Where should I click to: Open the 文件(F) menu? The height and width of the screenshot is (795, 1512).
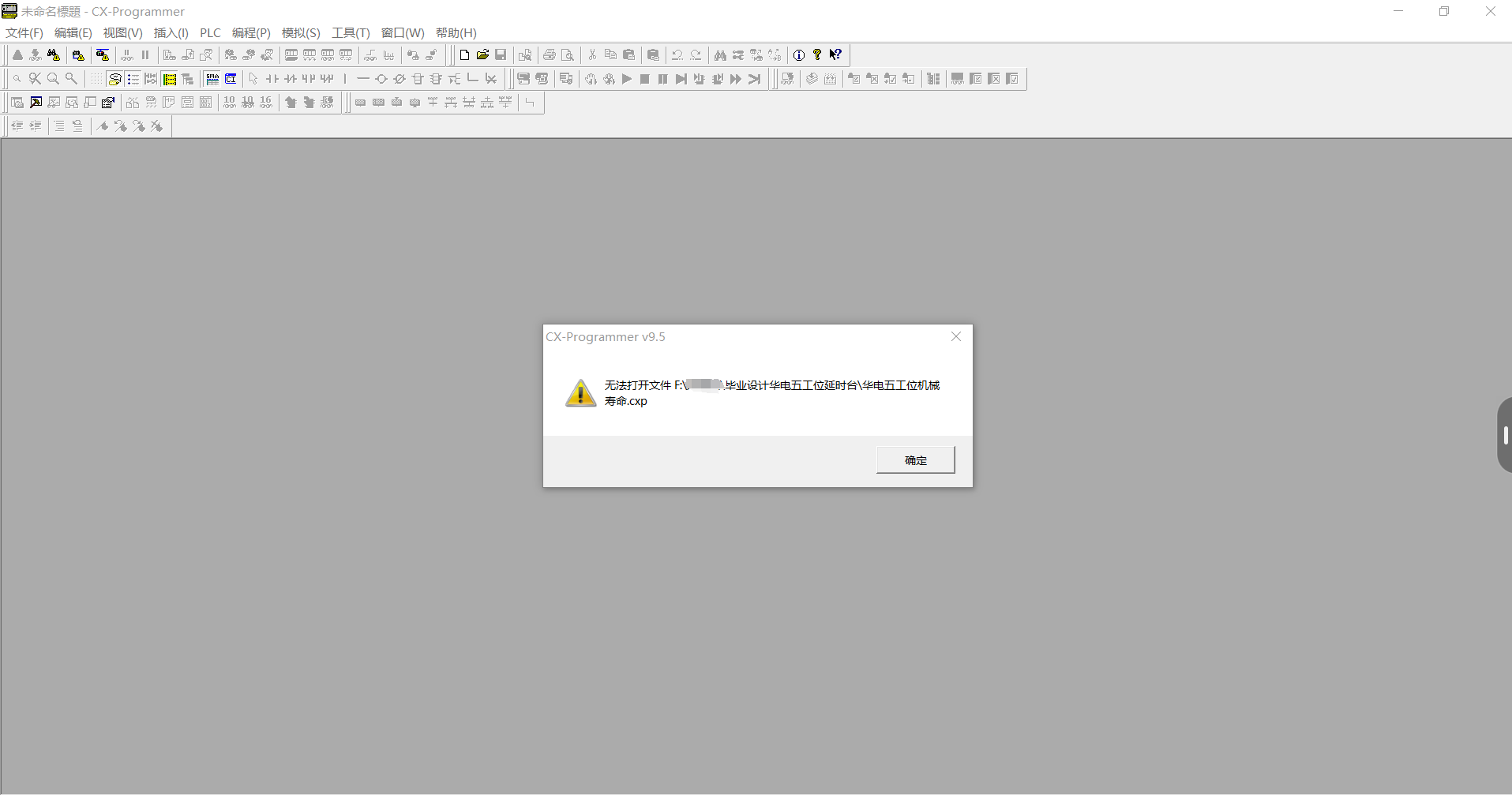[24, 32]
